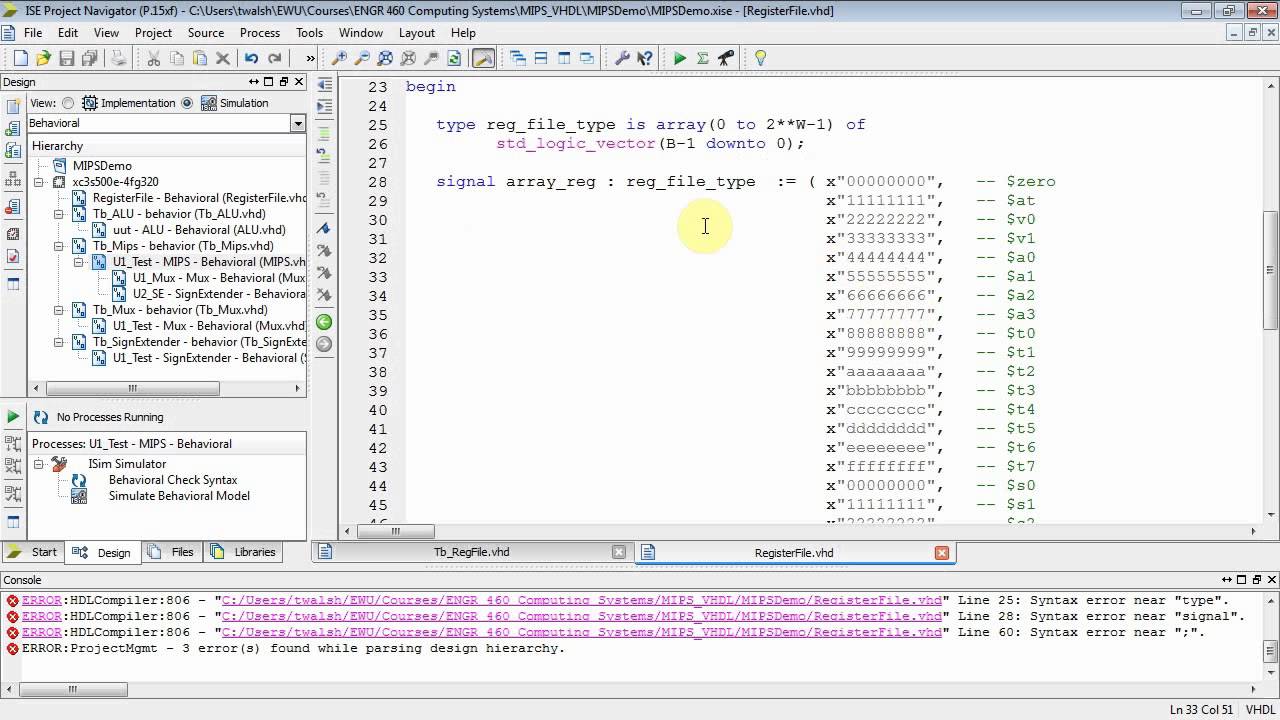
Task: Click the code editor vertical scrollbar thumb
Action: 1271,270
